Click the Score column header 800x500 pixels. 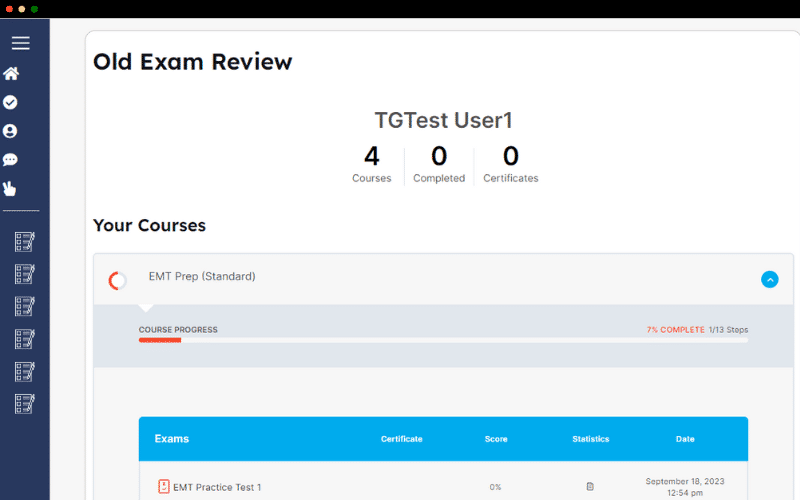pos(496,439)
